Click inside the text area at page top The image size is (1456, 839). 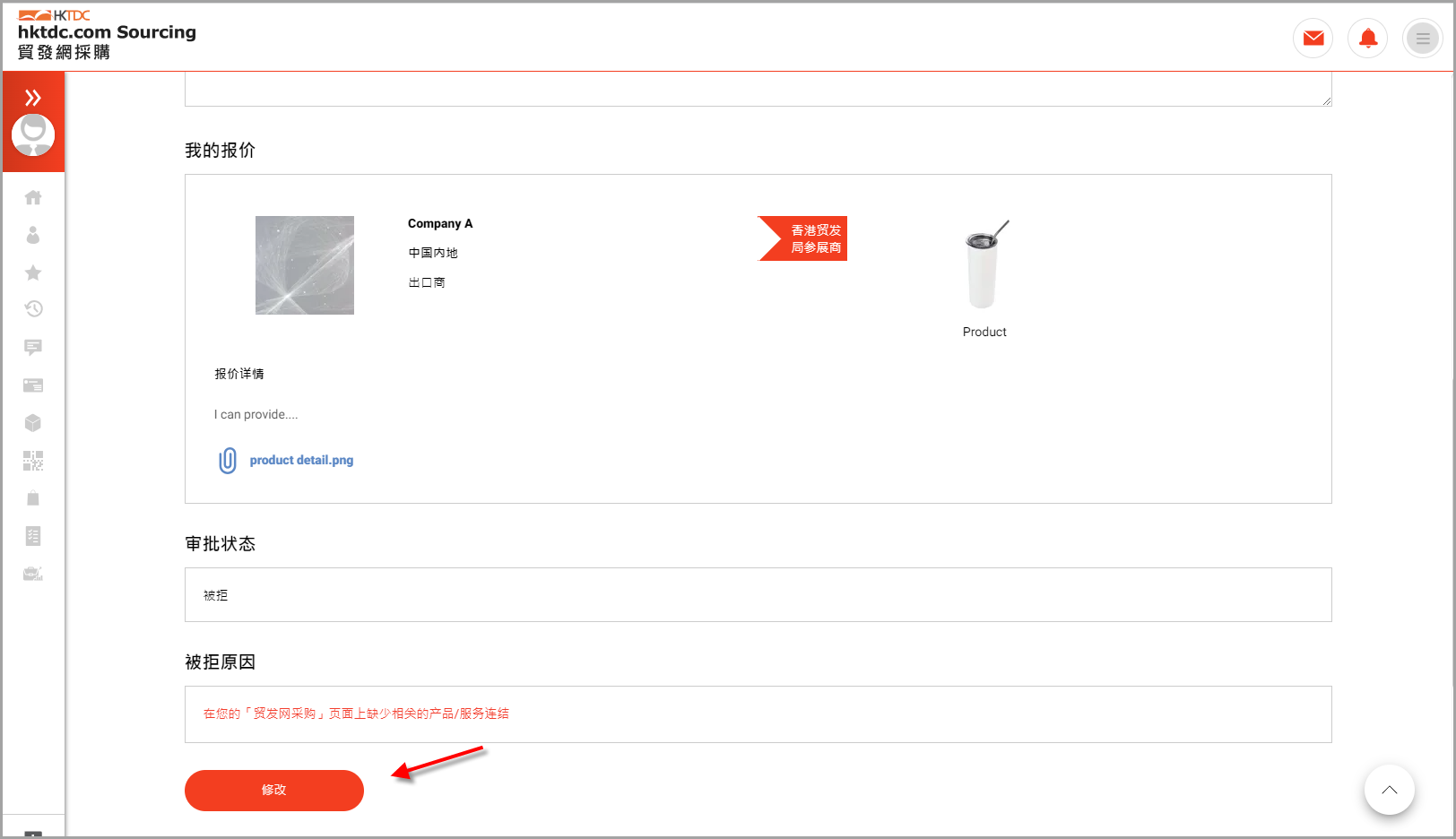[758, 89]
